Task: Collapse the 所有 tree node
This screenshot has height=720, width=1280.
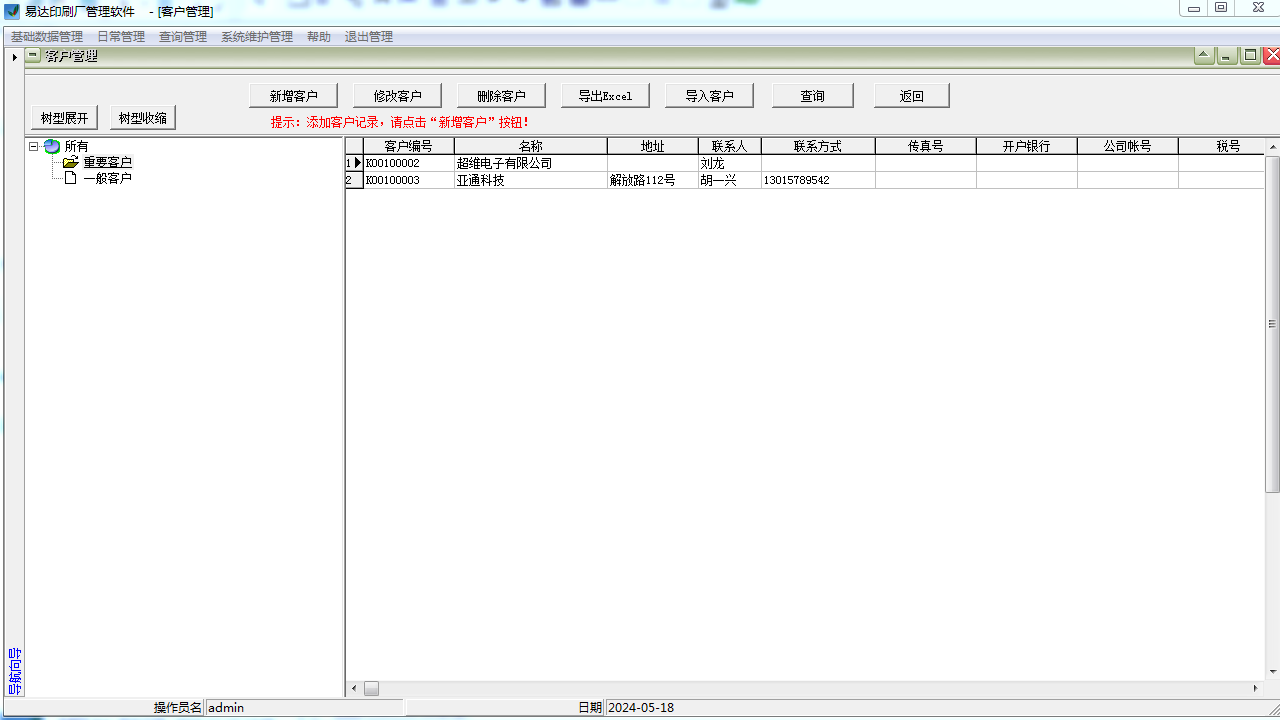Action: coord(34,146)
